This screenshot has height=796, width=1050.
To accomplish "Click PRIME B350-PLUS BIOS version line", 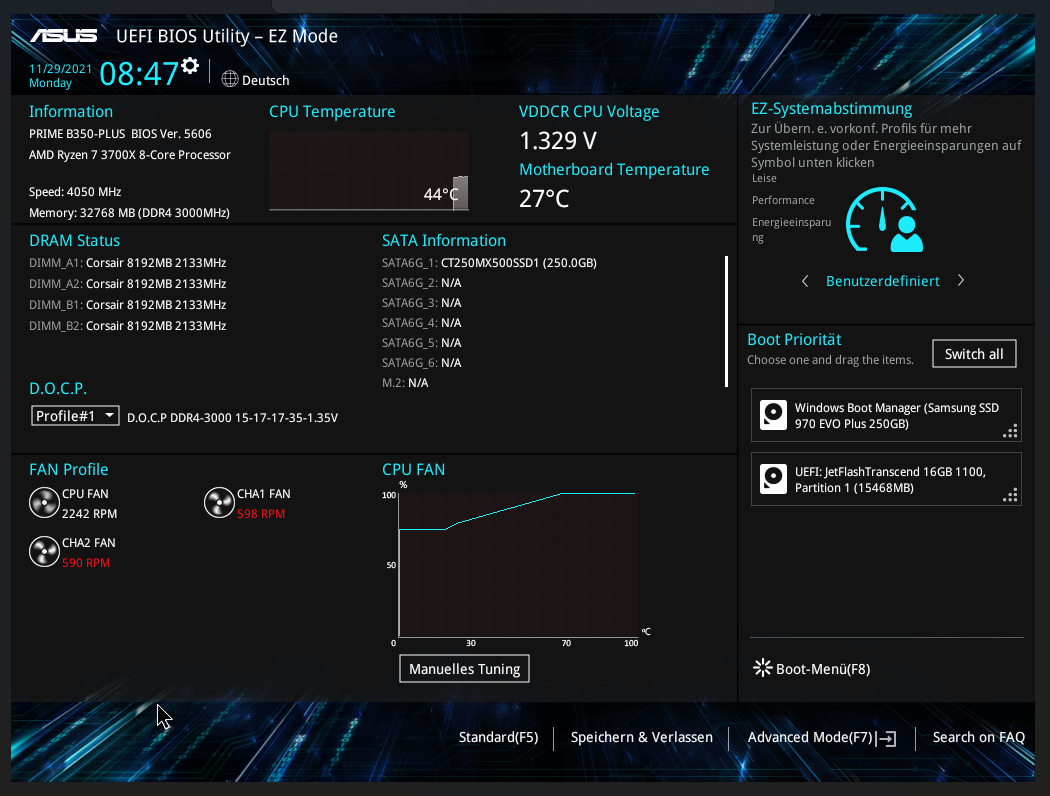I will [120, 134].
